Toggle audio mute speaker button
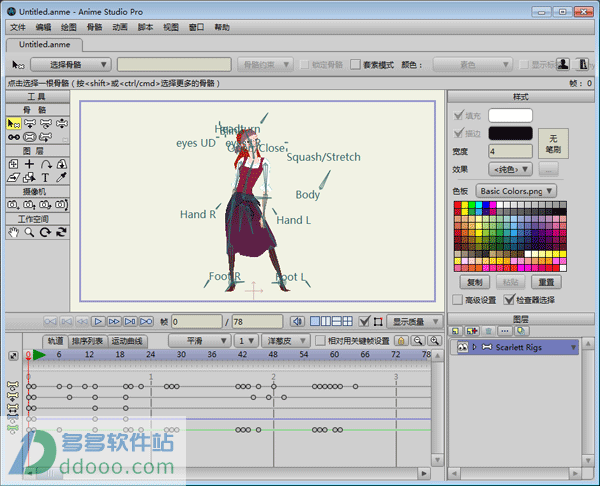Screen dimensions: 600x486 [297, 321]
